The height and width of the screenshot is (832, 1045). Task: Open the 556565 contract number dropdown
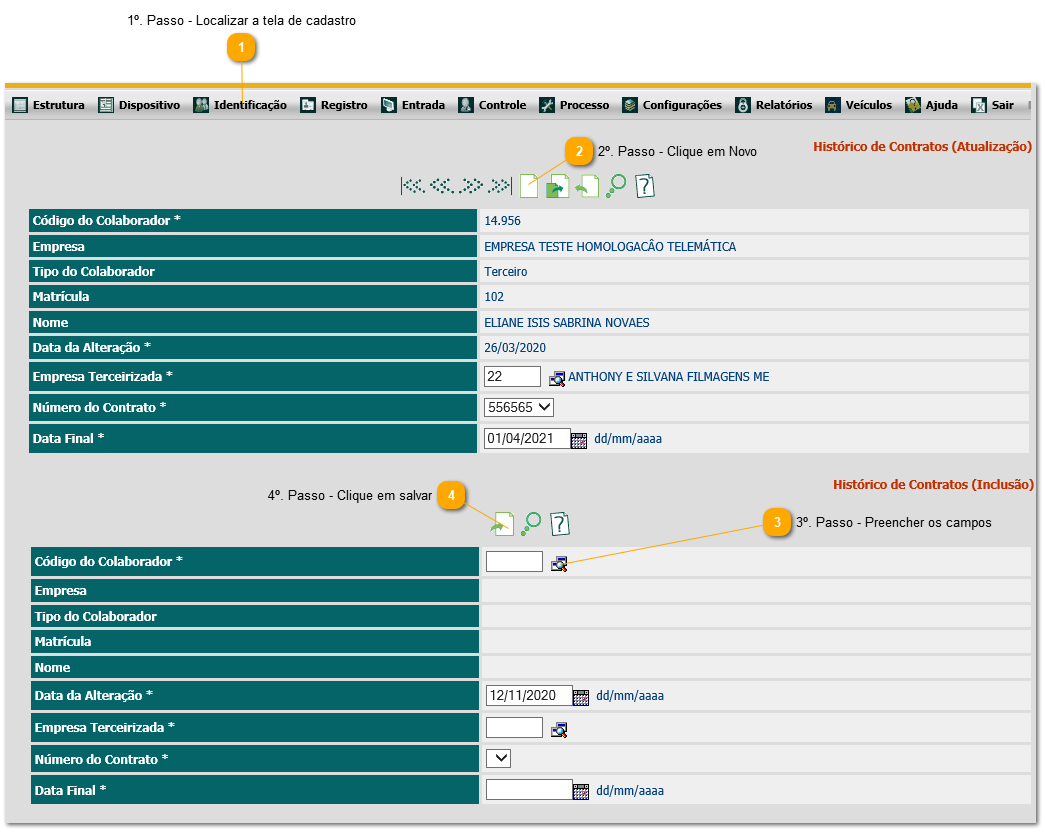click(519, 407)
